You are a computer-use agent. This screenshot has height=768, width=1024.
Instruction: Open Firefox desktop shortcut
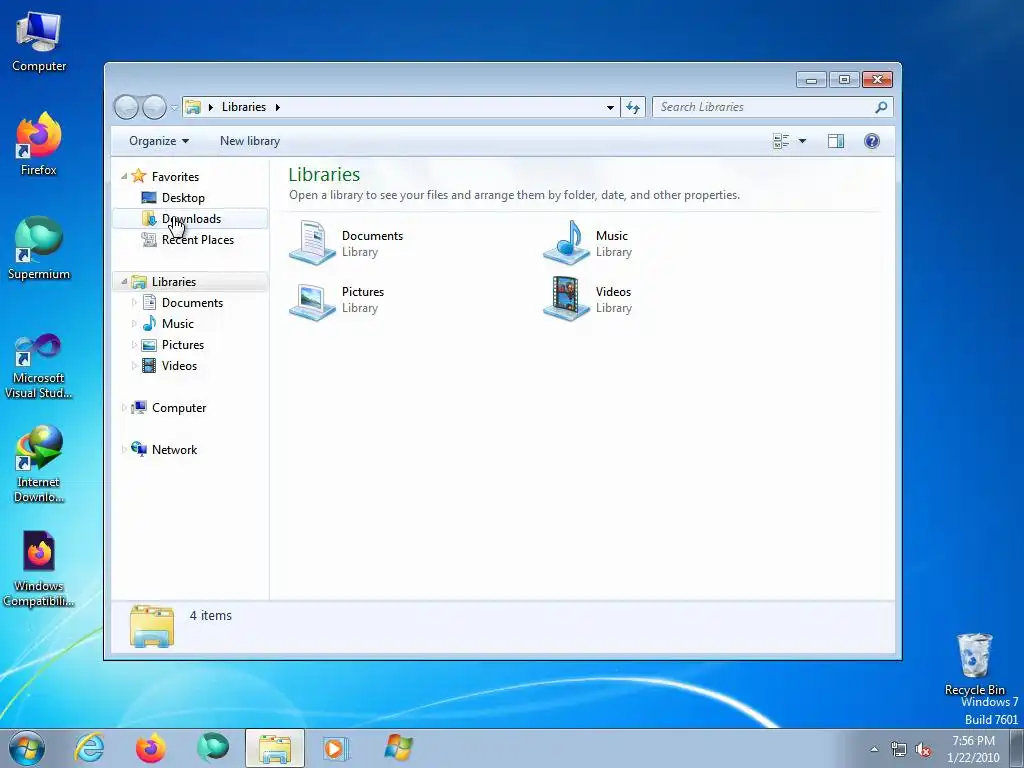coord(39,144)
